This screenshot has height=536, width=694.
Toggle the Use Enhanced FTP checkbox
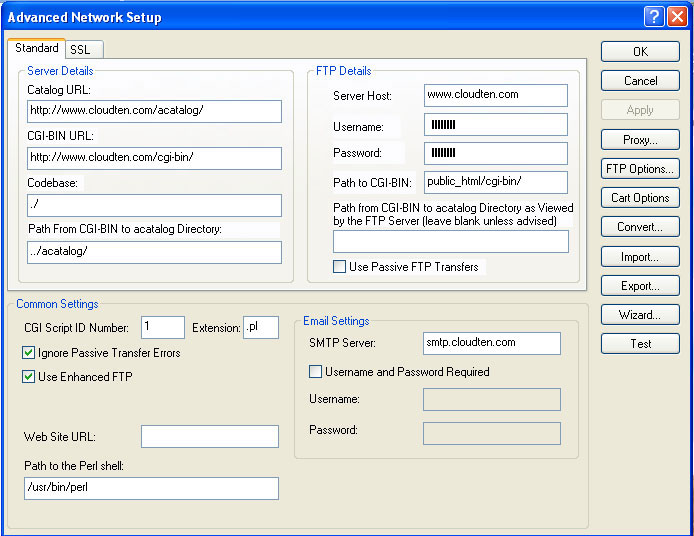pyautogui.click(x=29, y=377)
